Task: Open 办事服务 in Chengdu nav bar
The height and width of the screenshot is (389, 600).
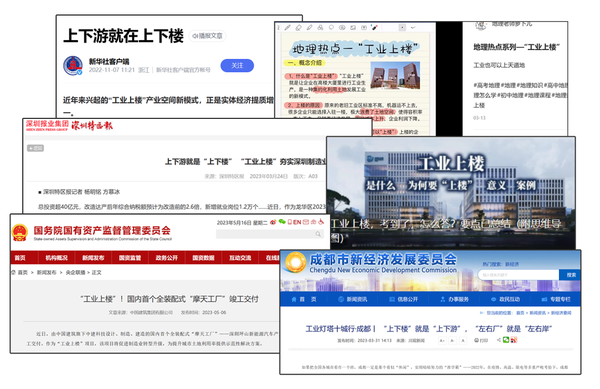Action: click(454, 299)
